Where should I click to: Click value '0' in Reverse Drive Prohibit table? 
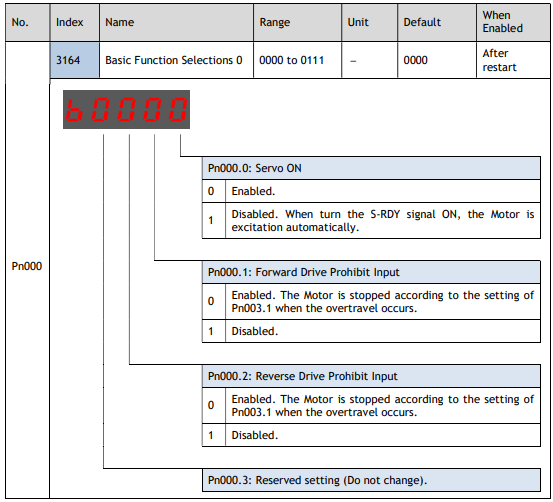pos(214,405)
